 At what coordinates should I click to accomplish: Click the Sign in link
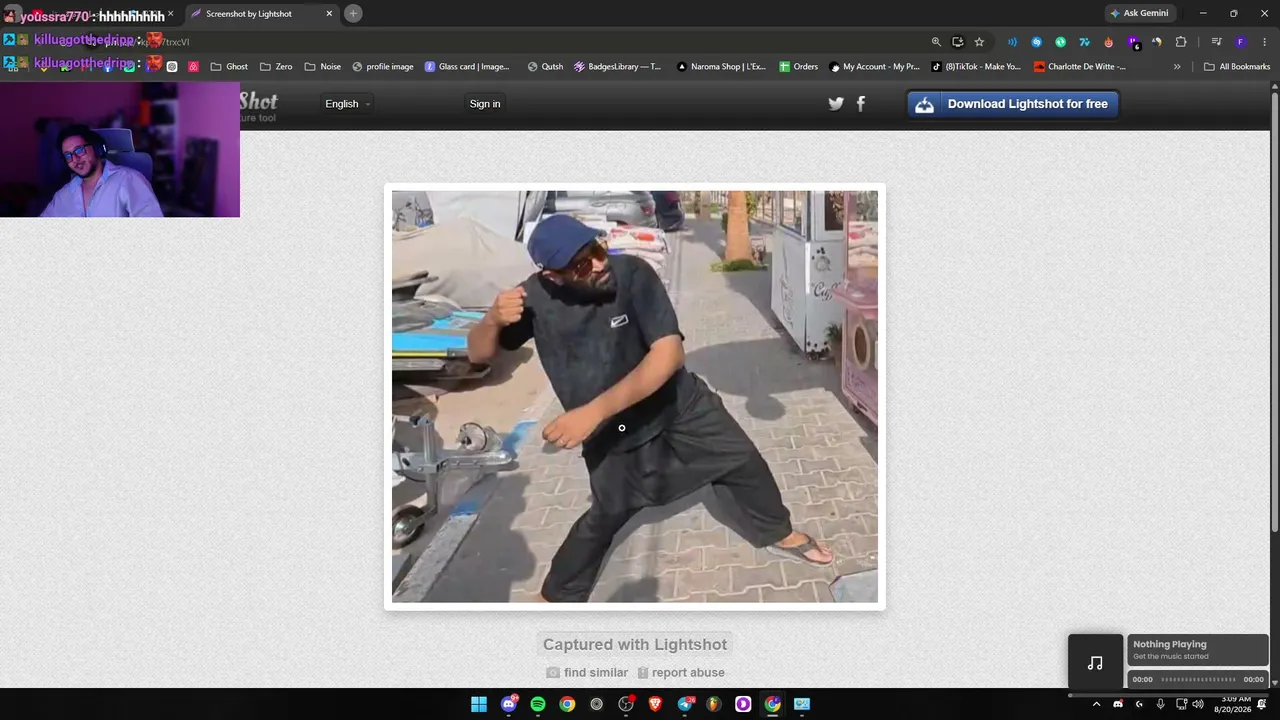coord(485,104)
